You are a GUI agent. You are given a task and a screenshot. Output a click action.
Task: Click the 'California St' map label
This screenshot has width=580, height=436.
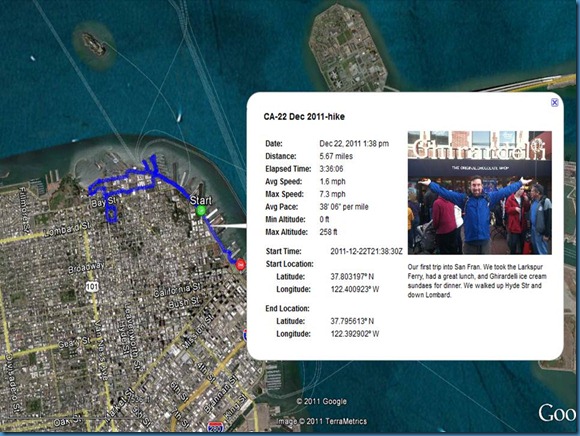click(177, 290)
